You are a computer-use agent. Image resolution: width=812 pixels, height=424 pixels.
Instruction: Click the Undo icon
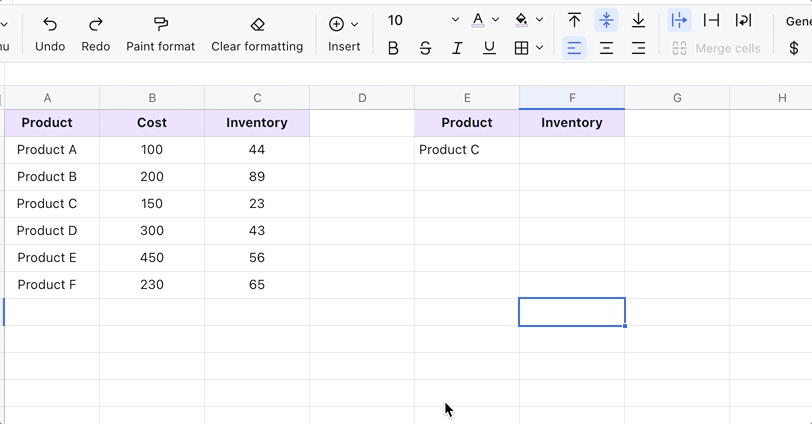point(50,24)
